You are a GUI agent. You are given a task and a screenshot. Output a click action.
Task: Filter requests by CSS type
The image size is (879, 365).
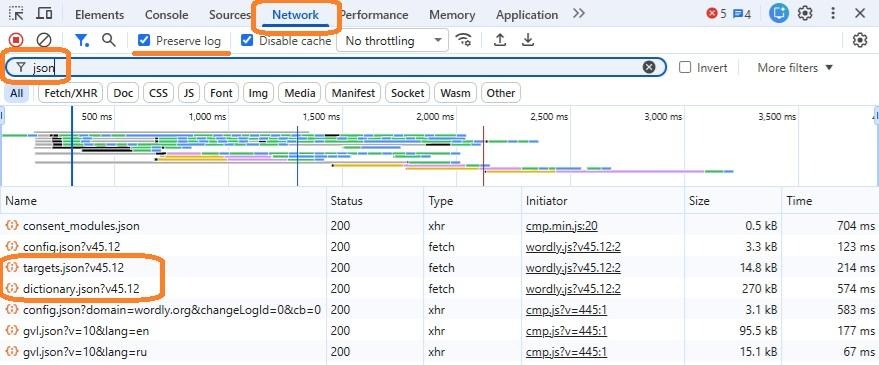(159, 93)
